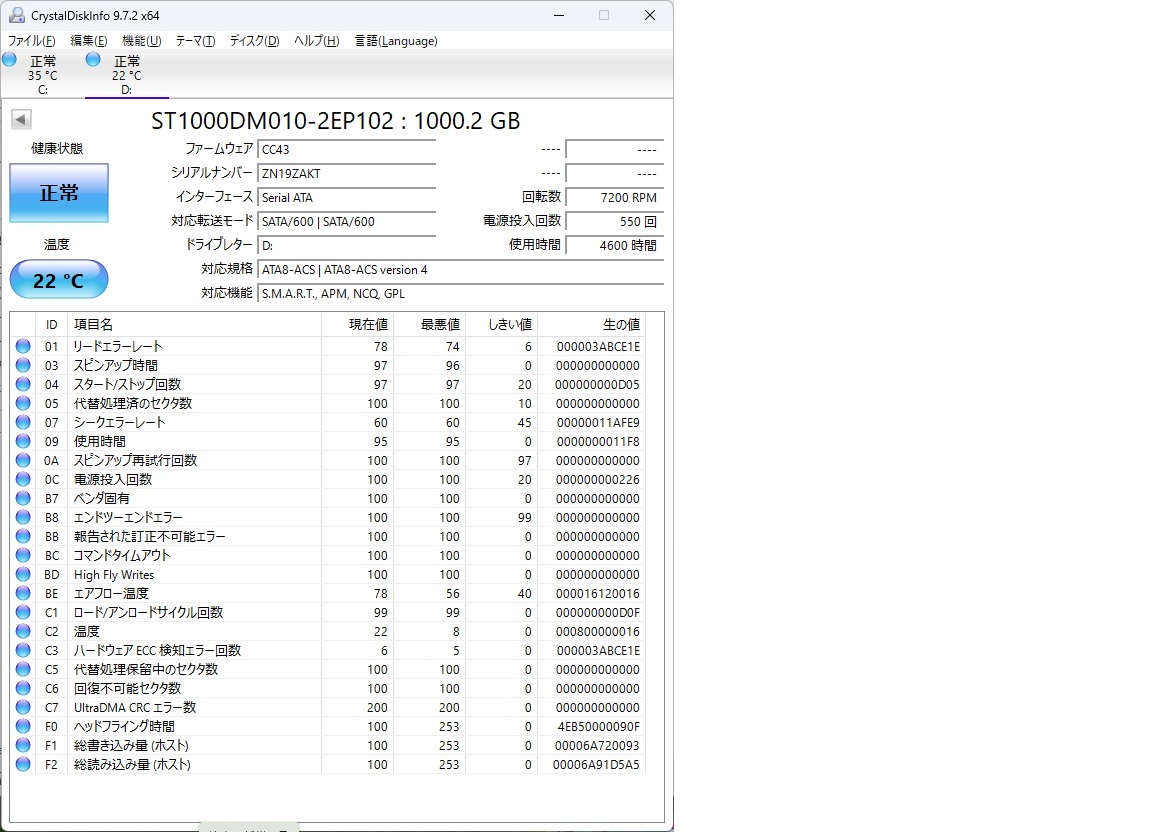Image resolution: width=1152 pixels, height=832 pixels.
Task: Click the interface field Serial ATA
Action: [x=347, y=198]
